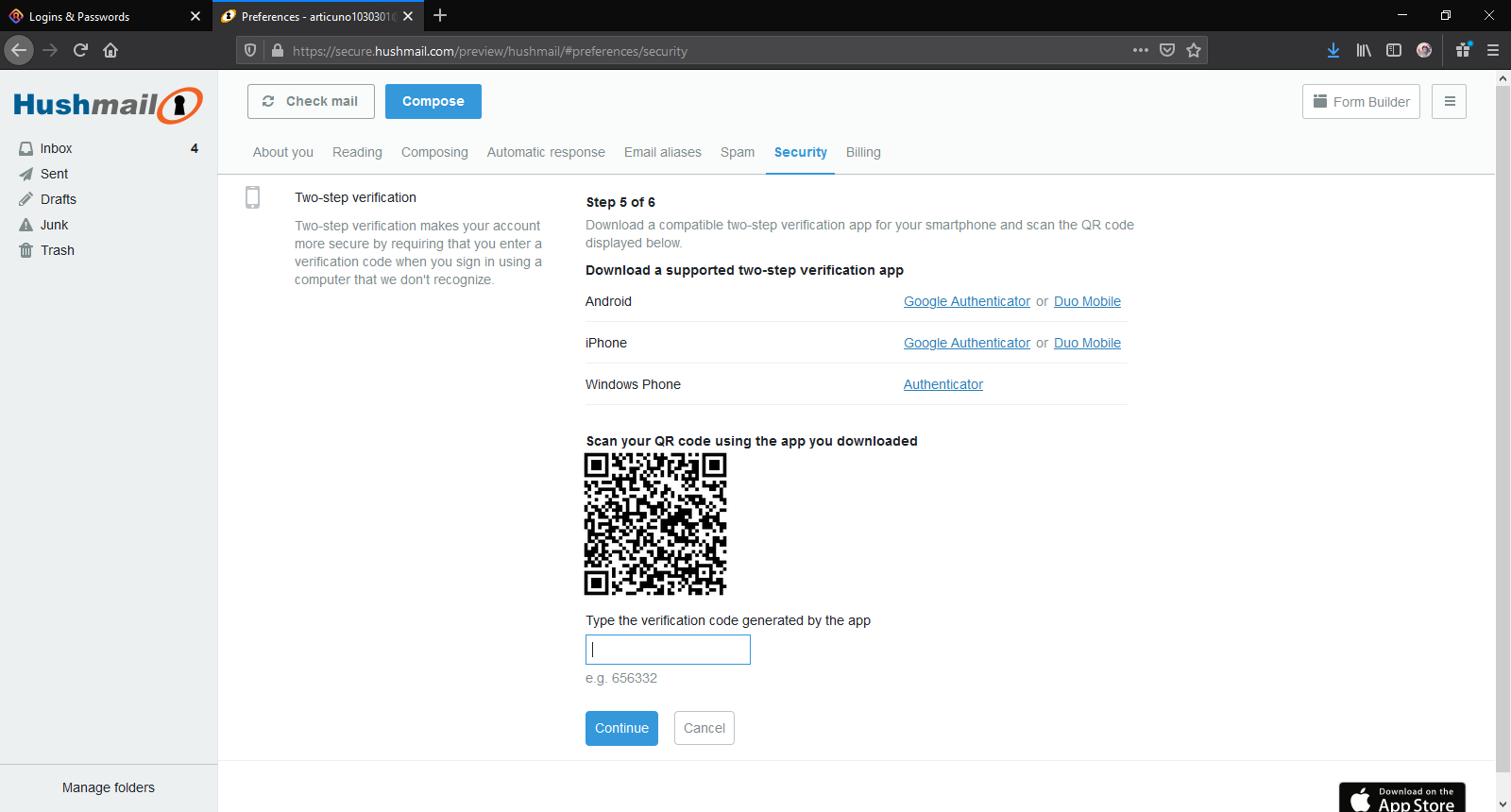Screen dimensions: 1511x812
Task: Focus the verification code input field
Action: coord(668,650)
